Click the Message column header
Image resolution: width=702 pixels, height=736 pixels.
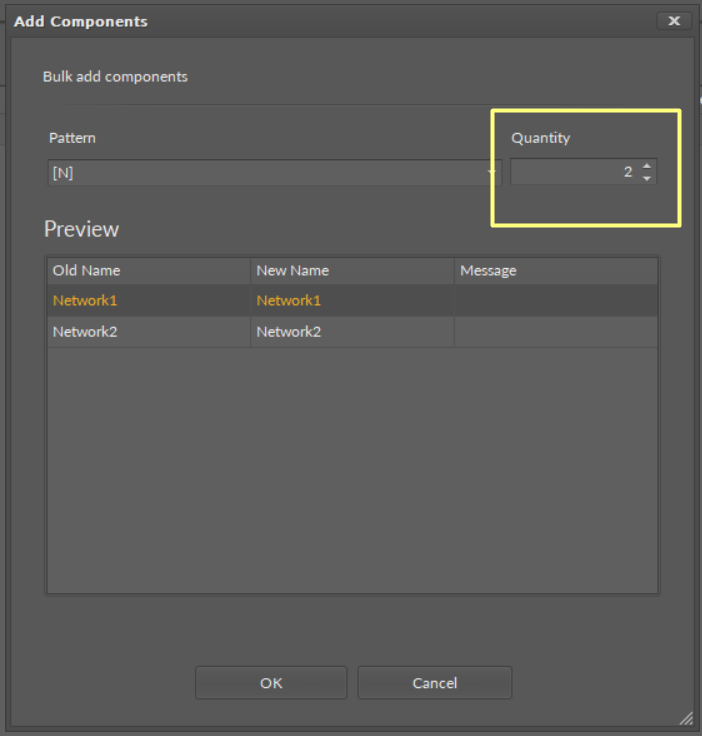(x=555, y=270)
